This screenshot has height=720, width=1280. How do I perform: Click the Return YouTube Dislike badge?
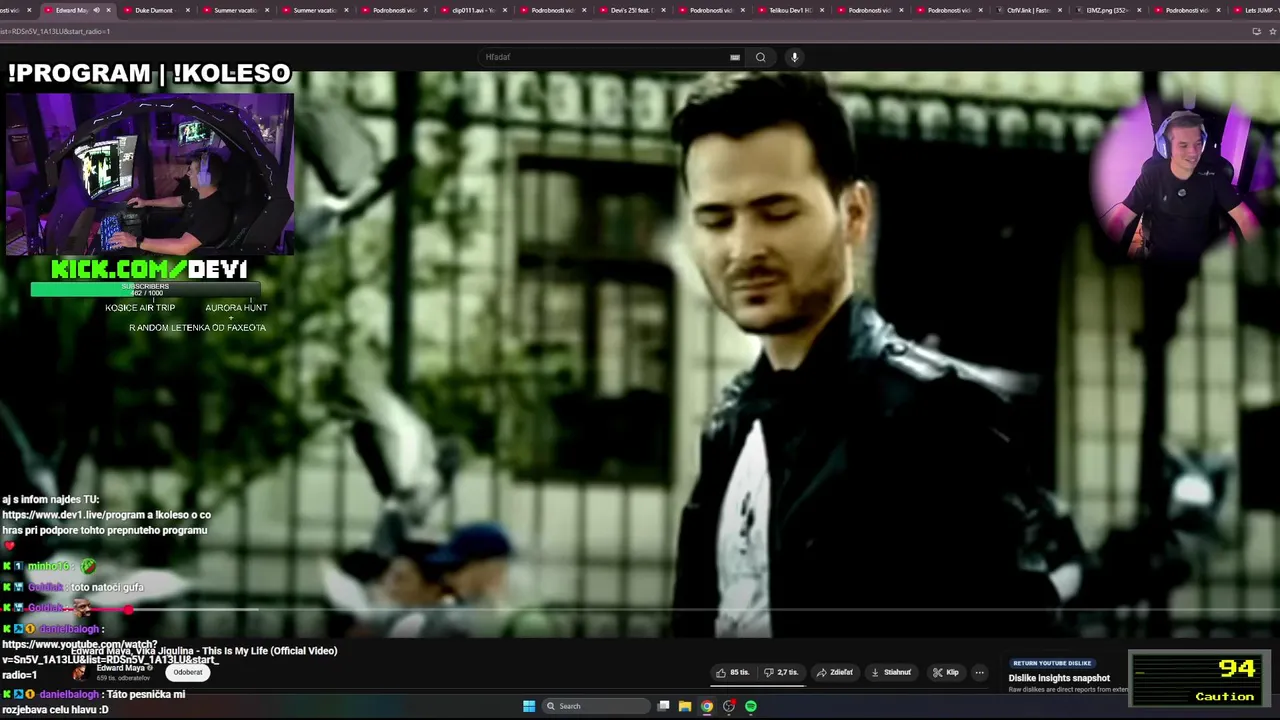click(x=1052, y=663)
